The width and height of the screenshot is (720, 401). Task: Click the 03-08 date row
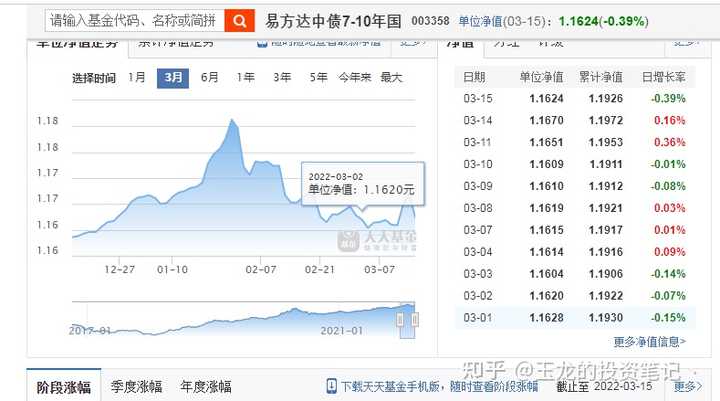pos(574,208)
